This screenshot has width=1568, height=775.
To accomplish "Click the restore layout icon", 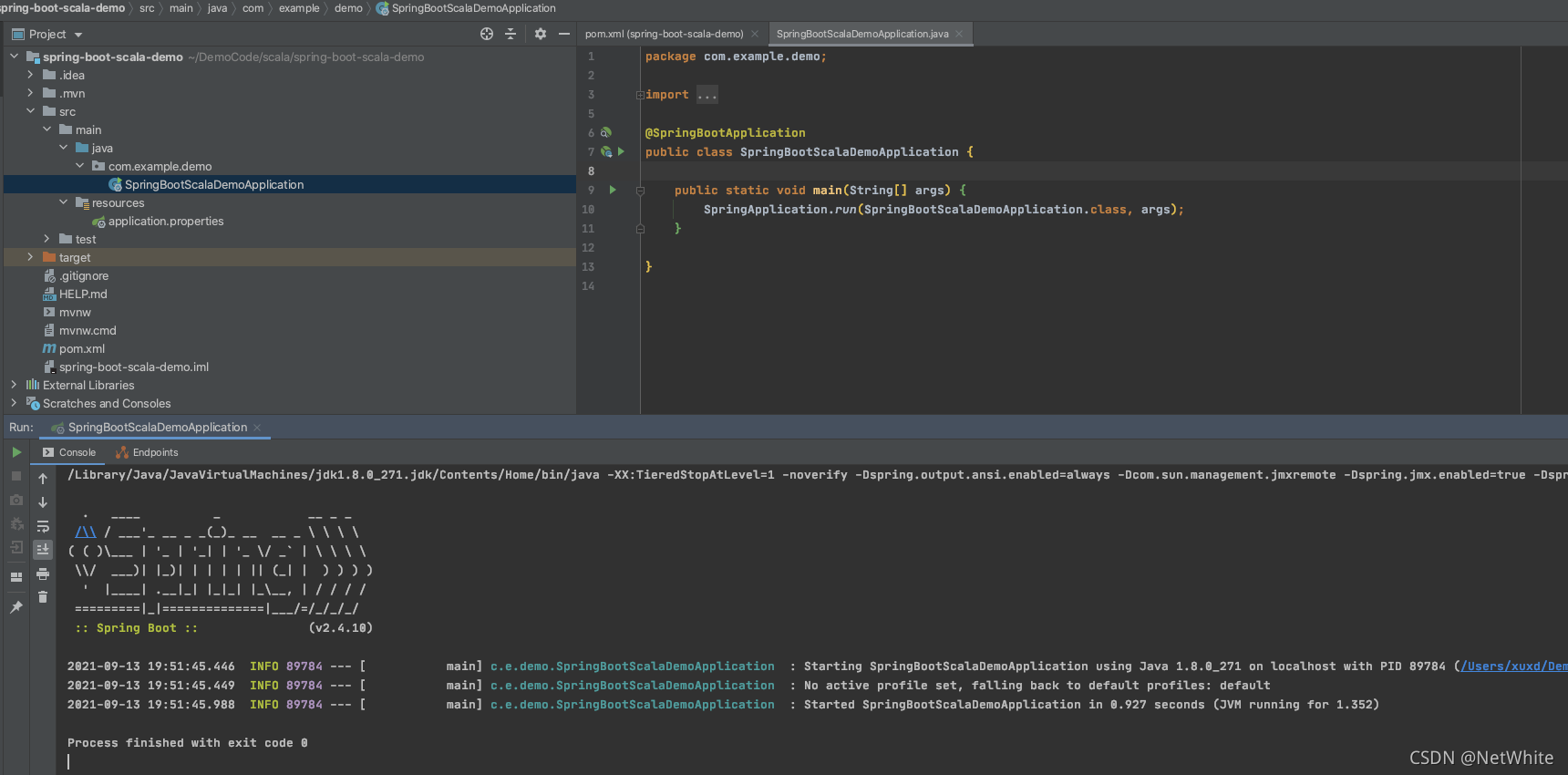I will point(16,576).
